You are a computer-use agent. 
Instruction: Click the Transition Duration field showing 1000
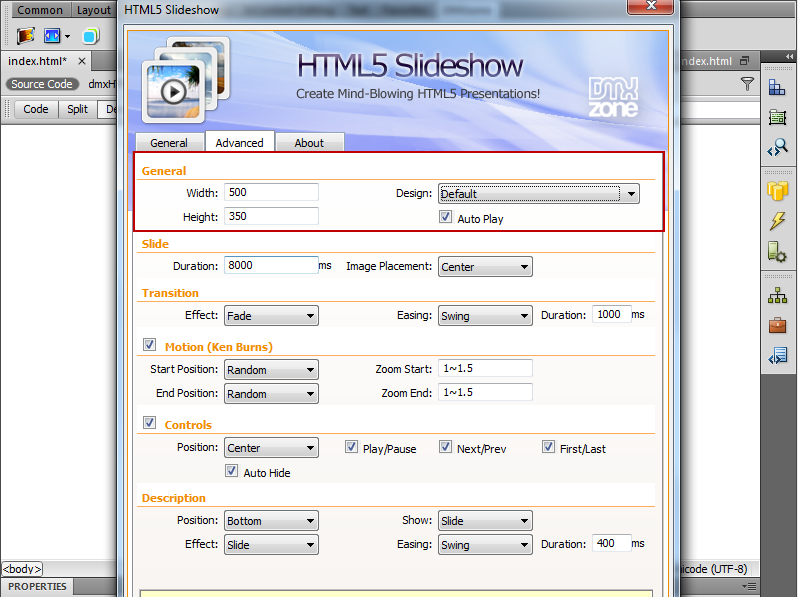pos(612,315)
